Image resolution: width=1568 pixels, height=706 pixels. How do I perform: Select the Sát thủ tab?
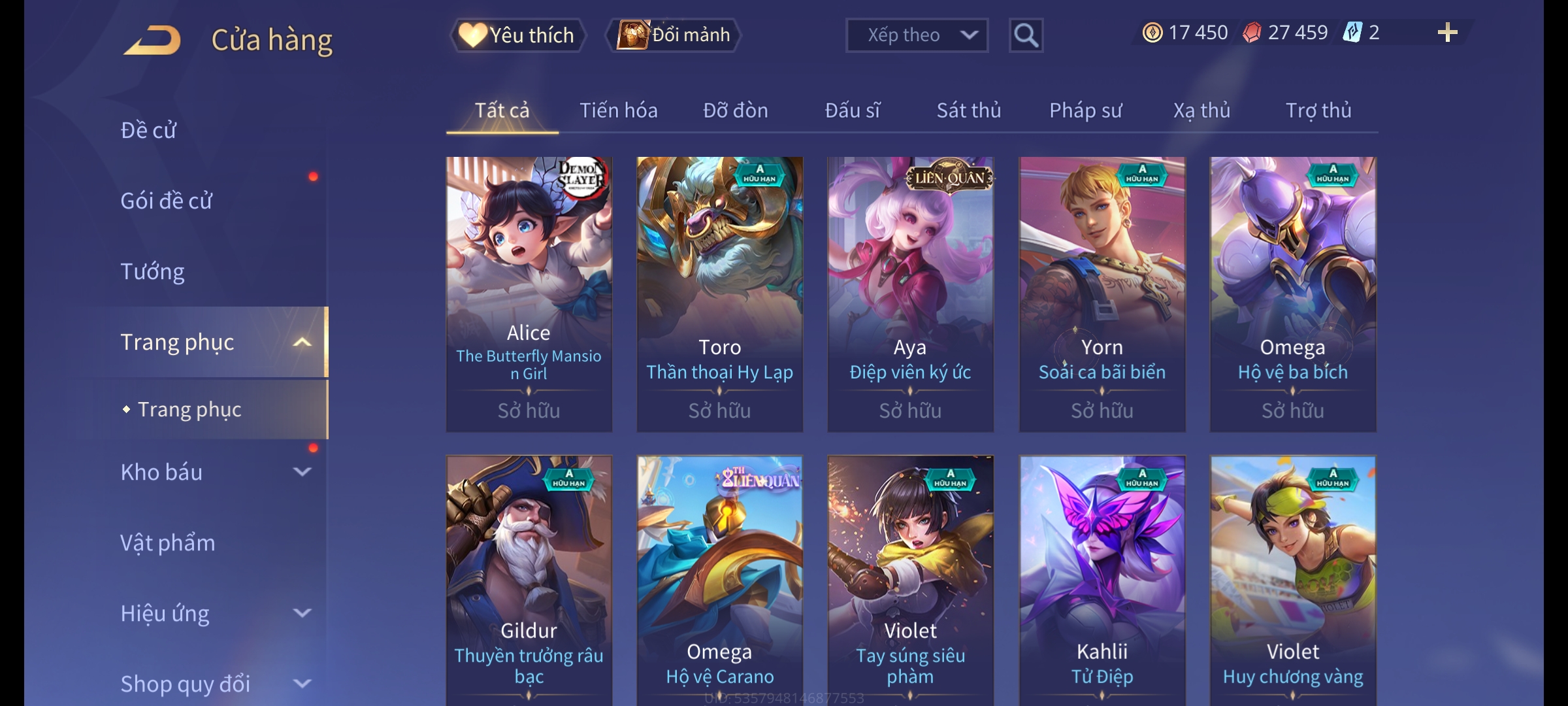[x=969, y=110]
